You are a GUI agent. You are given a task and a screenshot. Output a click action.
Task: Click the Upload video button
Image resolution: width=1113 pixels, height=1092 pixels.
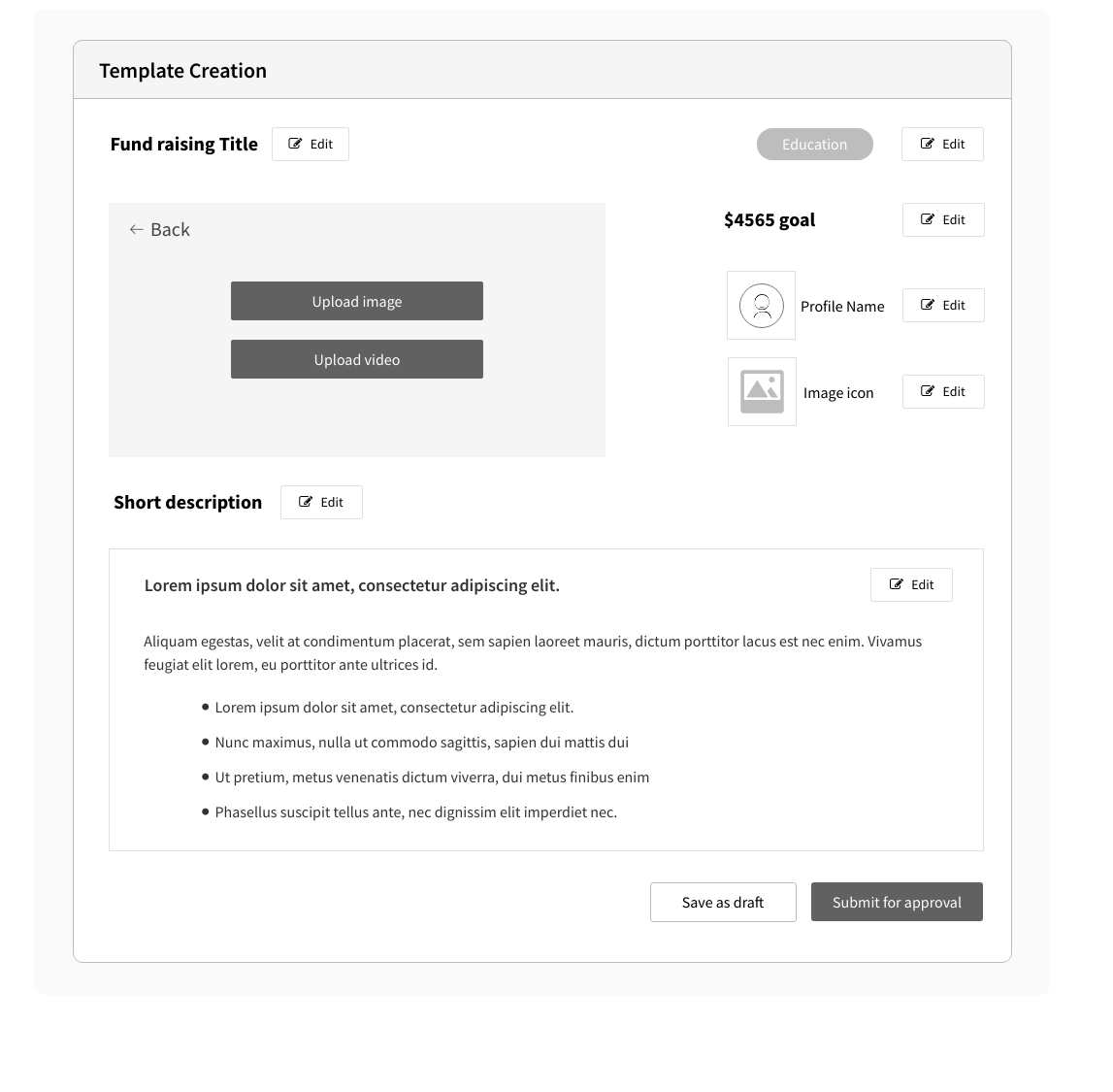[356, 359]
